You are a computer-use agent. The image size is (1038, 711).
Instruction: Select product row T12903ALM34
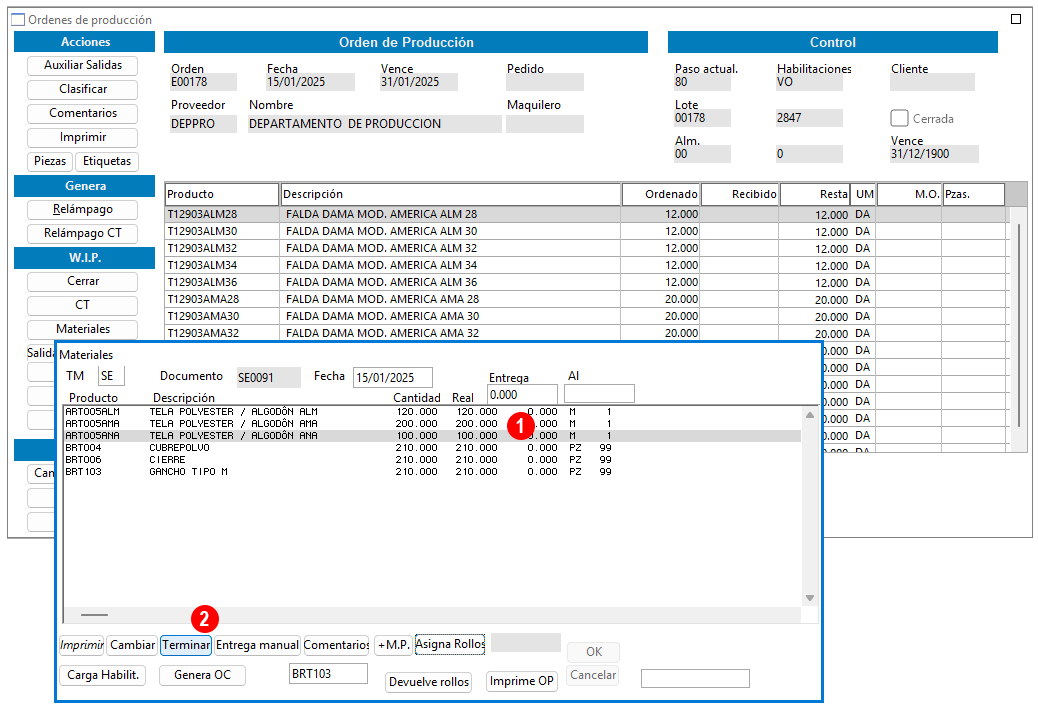587,265
